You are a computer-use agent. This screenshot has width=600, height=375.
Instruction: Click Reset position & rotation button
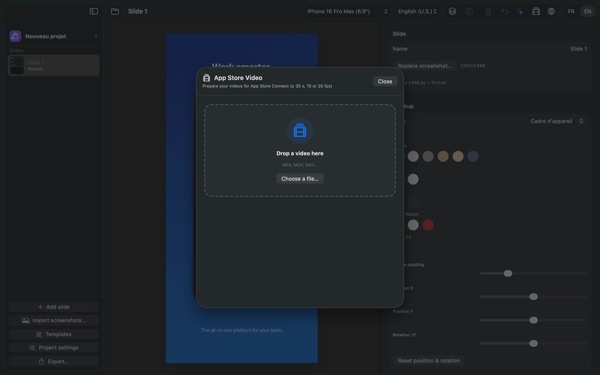coord(429,360)
